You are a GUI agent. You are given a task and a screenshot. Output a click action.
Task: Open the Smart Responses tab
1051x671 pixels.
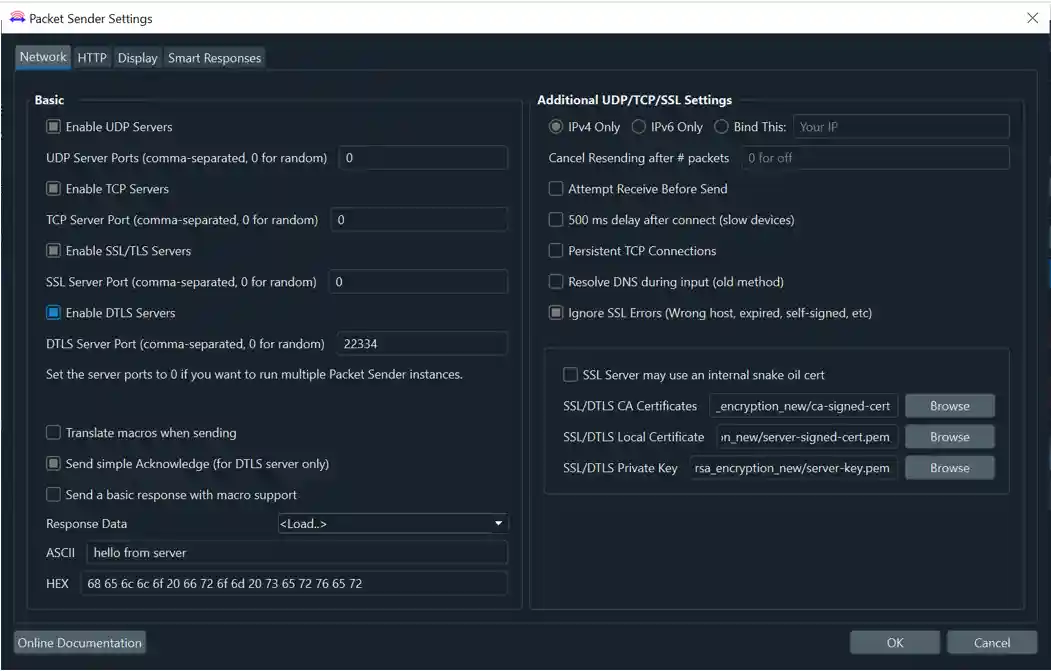215,57
